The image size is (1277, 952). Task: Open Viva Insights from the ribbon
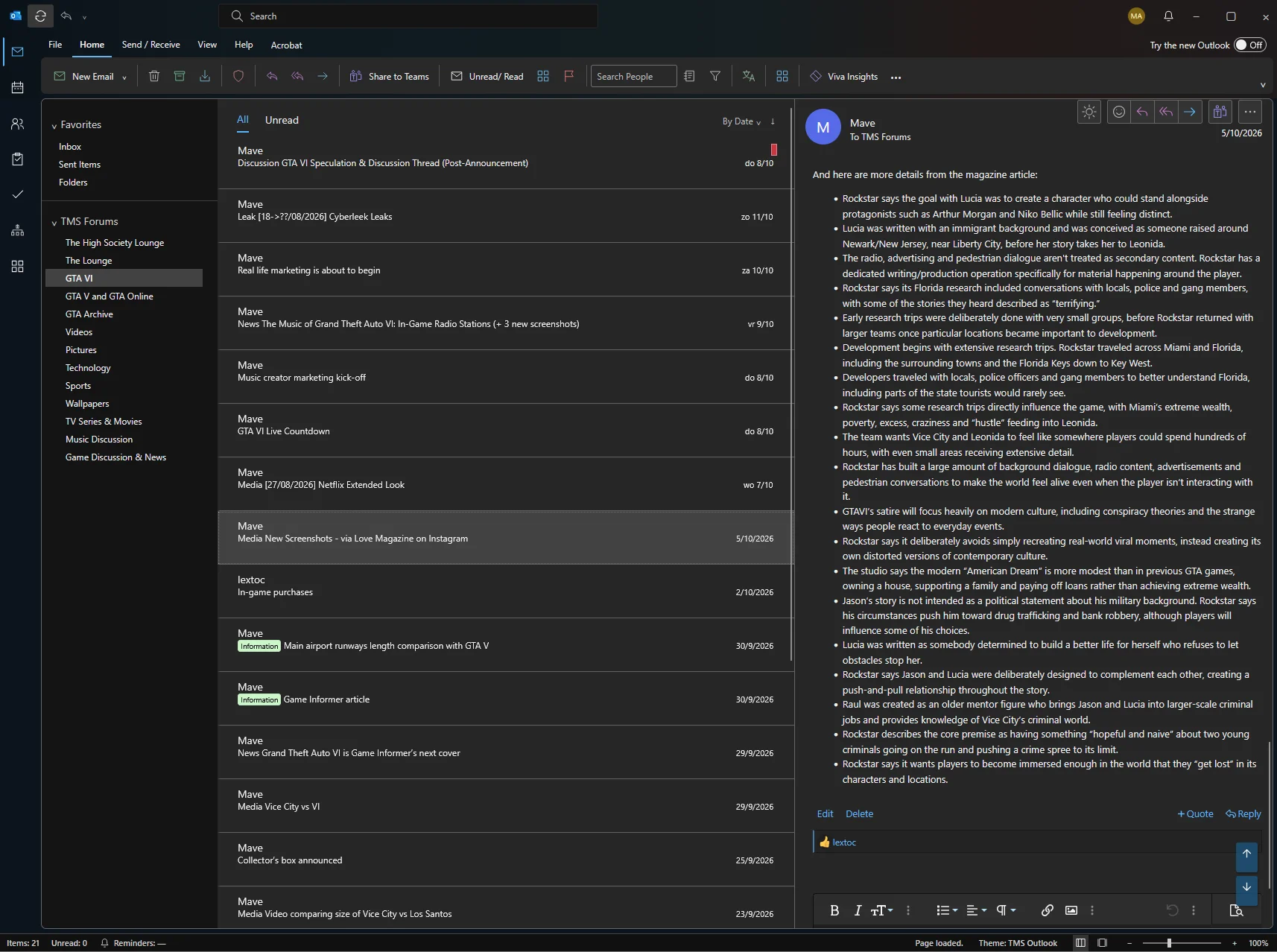point(844,76)
